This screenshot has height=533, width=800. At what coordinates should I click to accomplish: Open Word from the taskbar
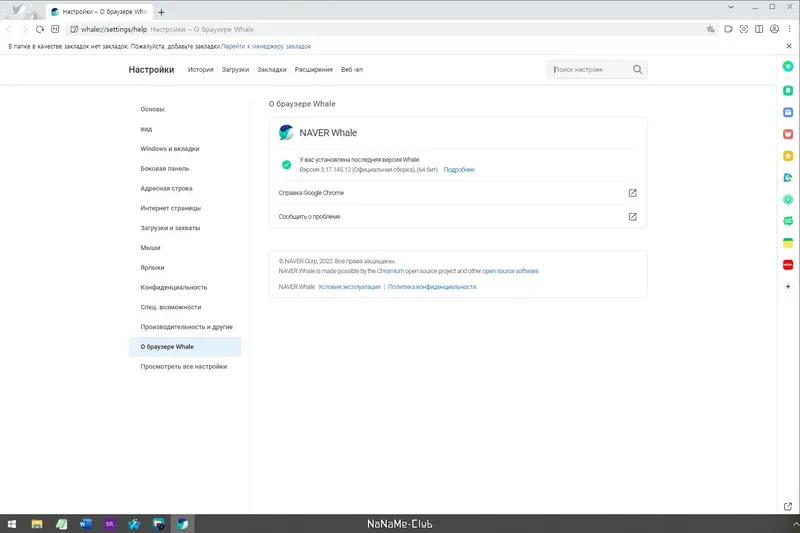[x=86, y=524]
